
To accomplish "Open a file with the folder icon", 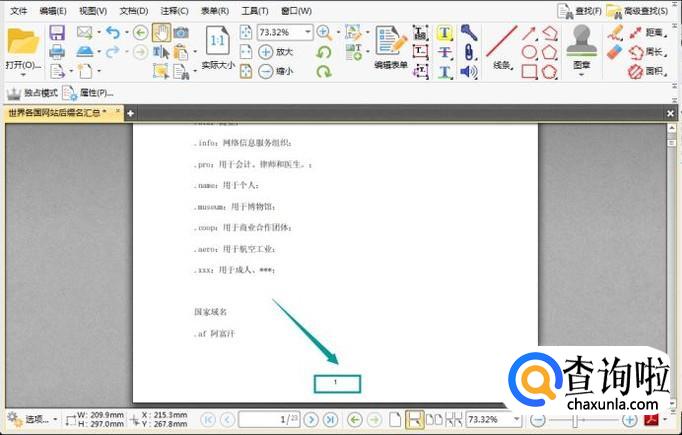I will click(x=23, y=42).
